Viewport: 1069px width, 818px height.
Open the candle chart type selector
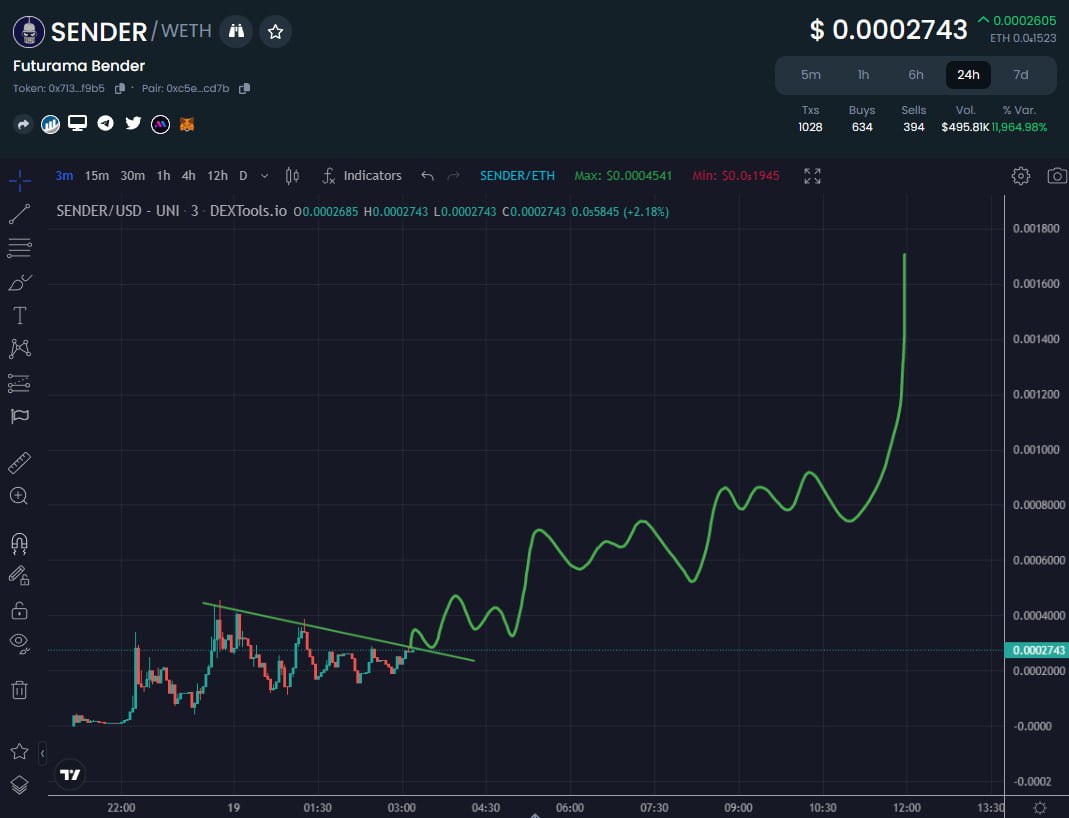pos(292,176)
